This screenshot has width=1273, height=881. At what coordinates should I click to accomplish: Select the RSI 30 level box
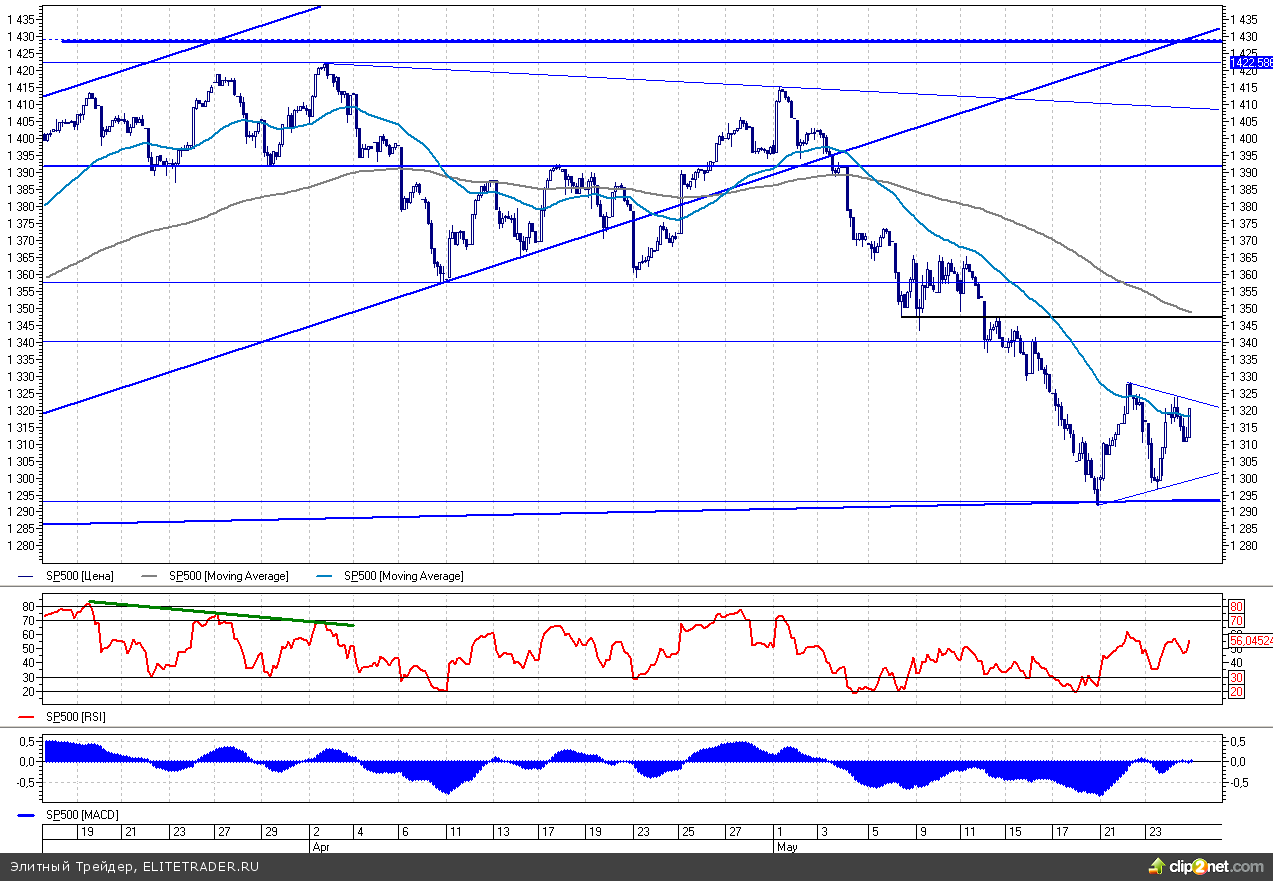(1236, 678)
